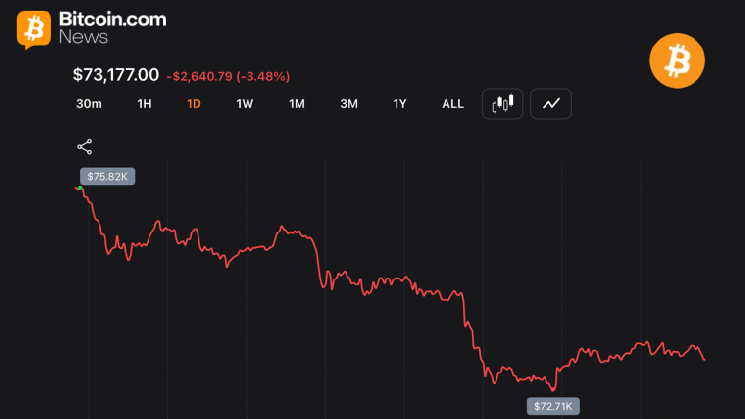The width and height of the screenshot is (745, 419).
Task: Select the 1D time range
Action: click(194, 104)
